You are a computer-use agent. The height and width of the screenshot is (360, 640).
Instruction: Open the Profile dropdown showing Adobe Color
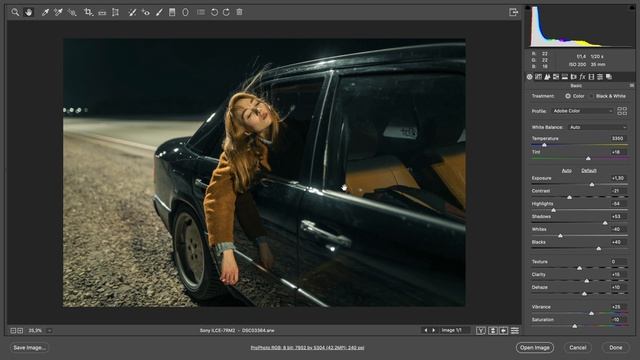click(x=582, y=111)
